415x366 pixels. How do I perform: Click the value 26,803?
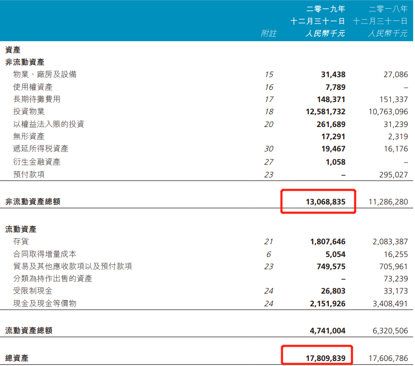[x=333, y=291]
